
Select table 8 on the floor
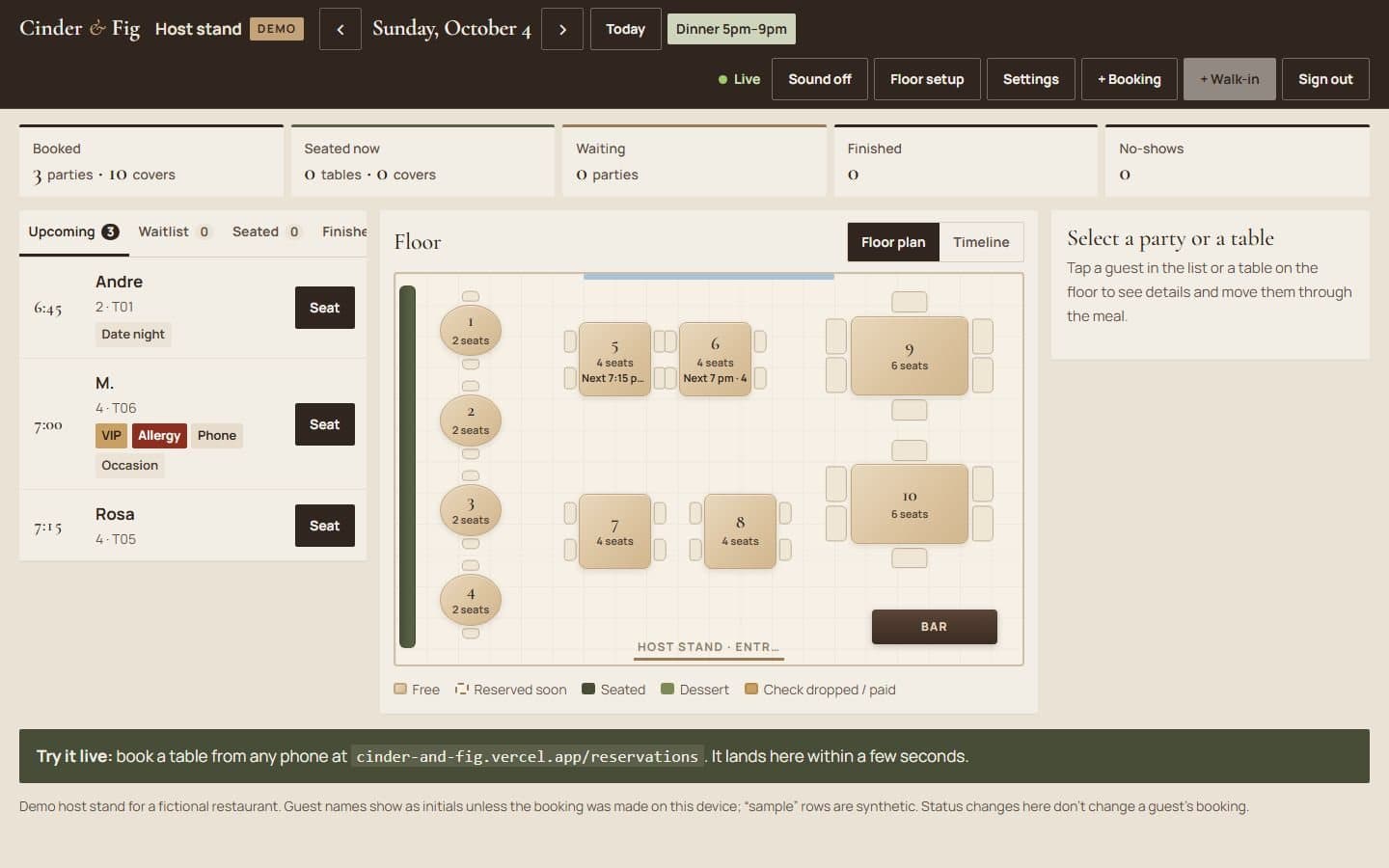(x=740, y=531)
